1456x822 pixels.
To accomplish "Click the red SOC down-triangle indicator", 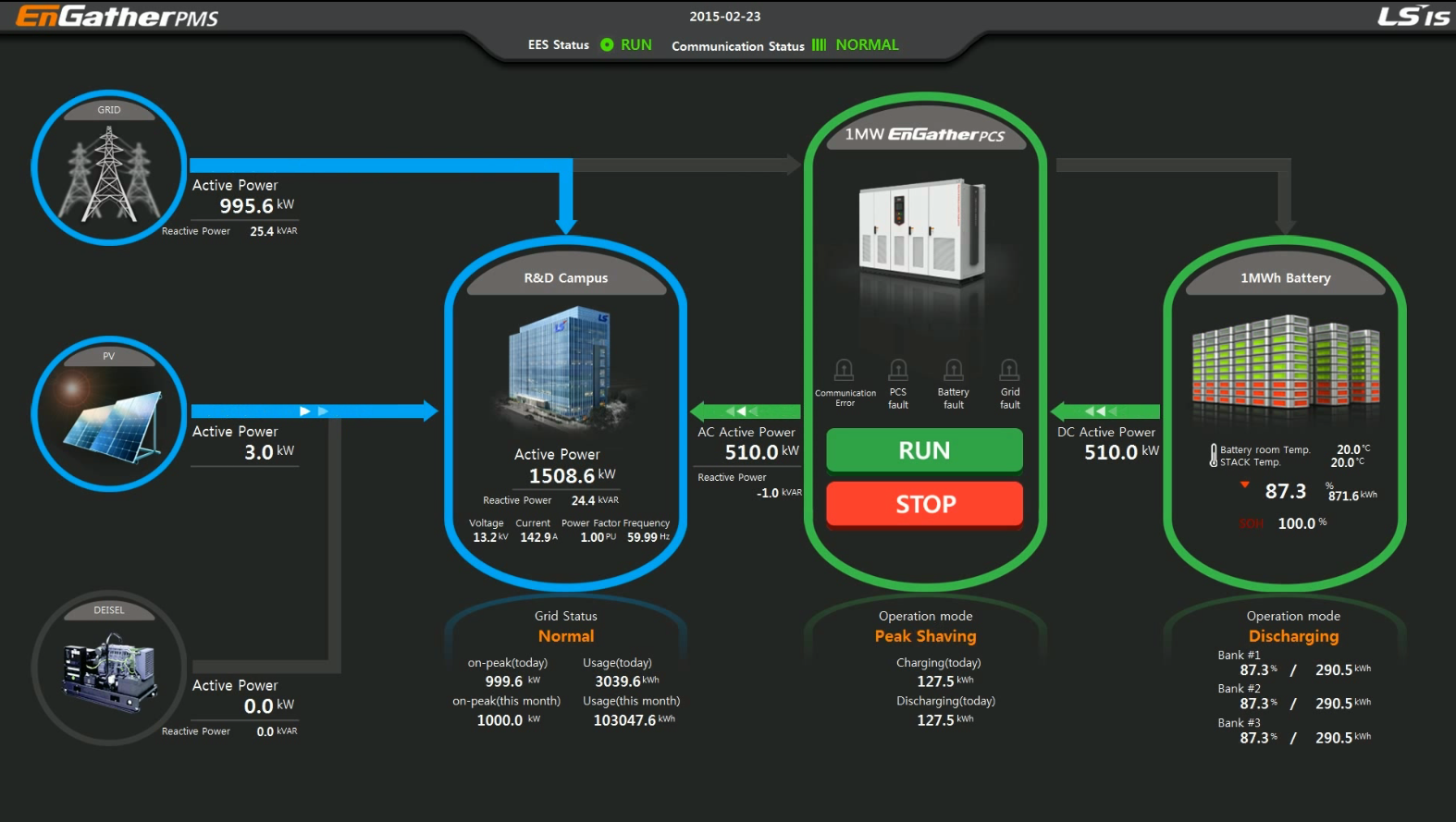I will (1245, 485).
